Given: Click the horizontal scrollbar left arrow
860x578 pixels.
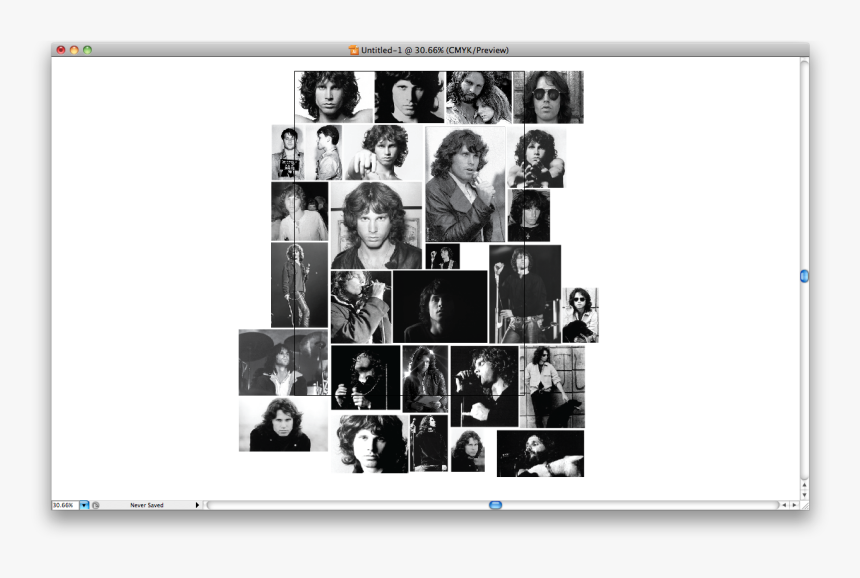Looking at the screenshot, I should pyautogui.click(x=786, y=504).
